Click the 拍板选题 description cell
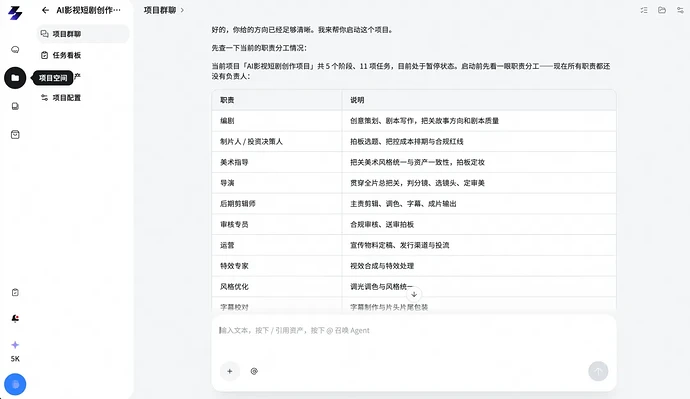The image size is (690, 399). pos(479,141)
